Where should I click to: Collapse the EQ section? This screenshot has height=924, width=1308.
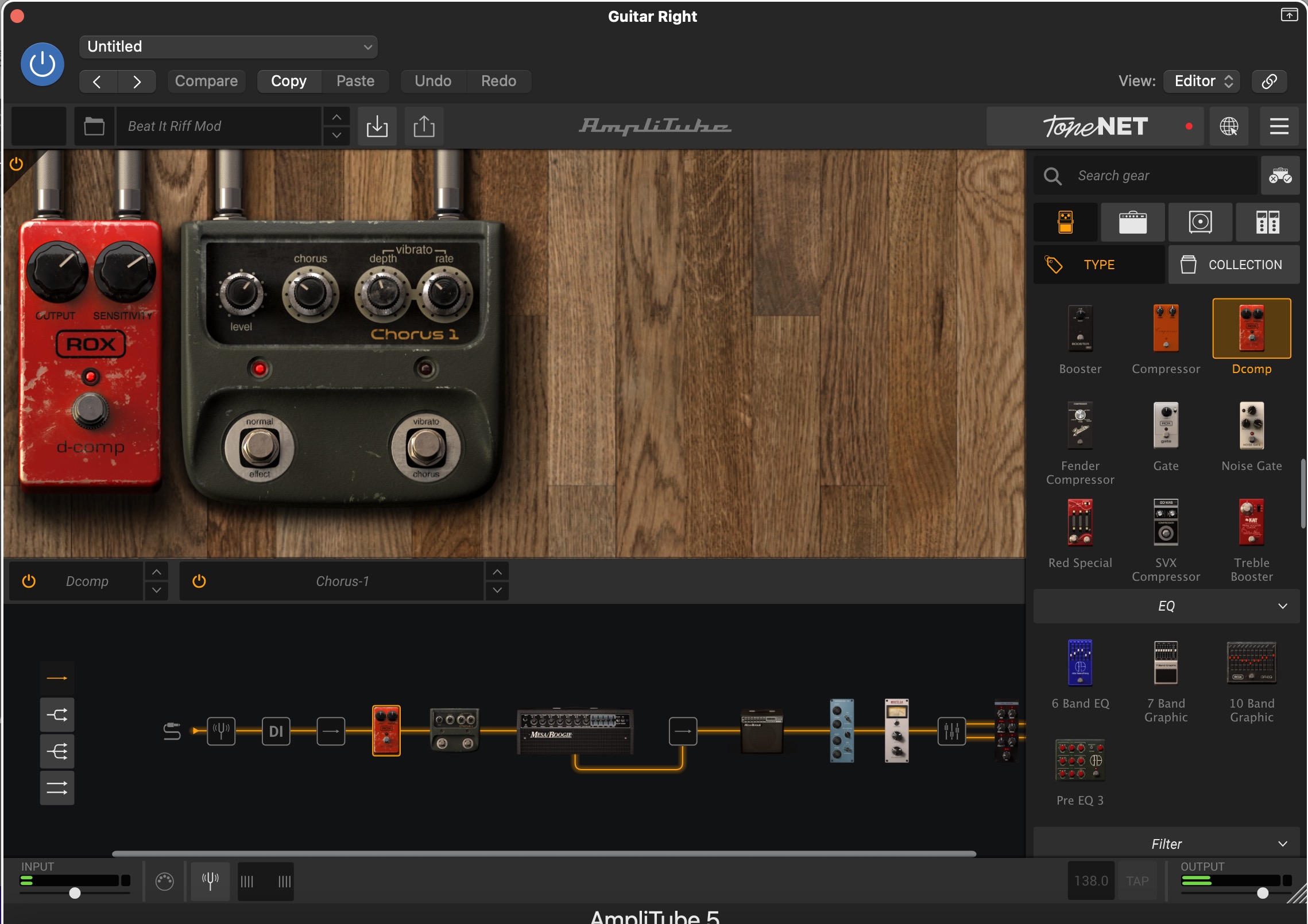(x=1166, y=606)
